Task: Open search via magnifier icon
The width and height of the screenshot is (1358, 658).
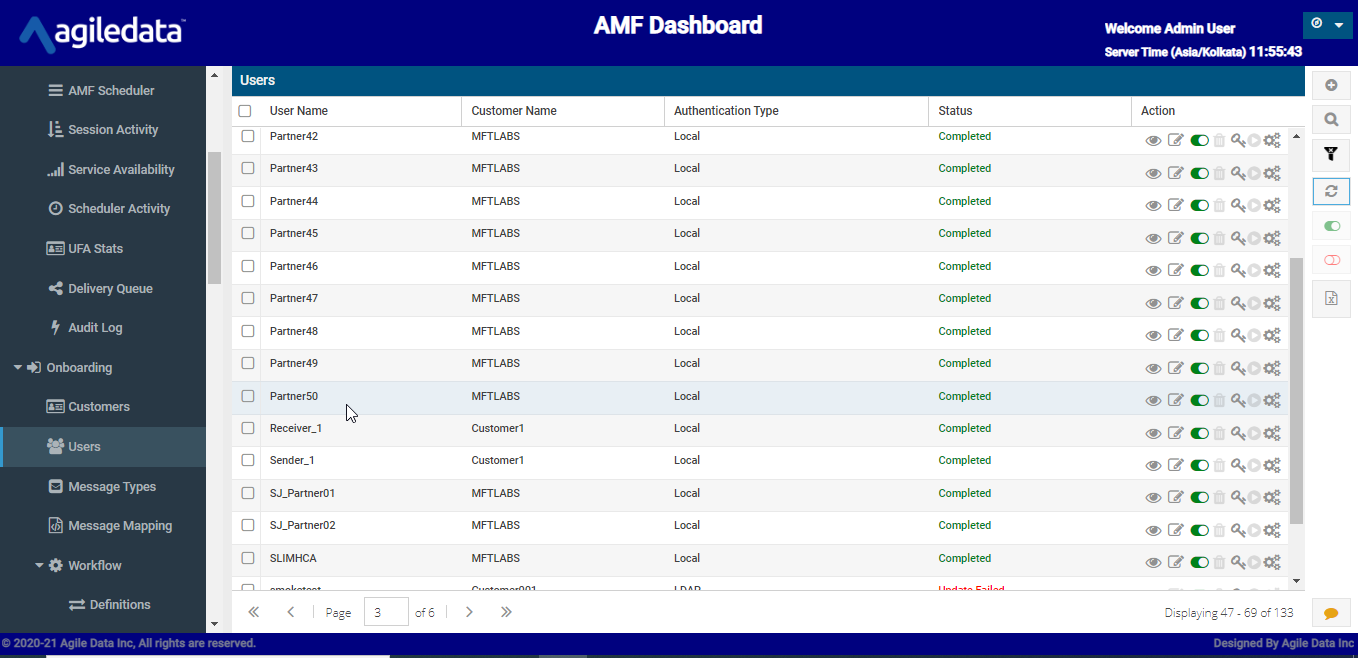Action: click(x=1331, y=120)
